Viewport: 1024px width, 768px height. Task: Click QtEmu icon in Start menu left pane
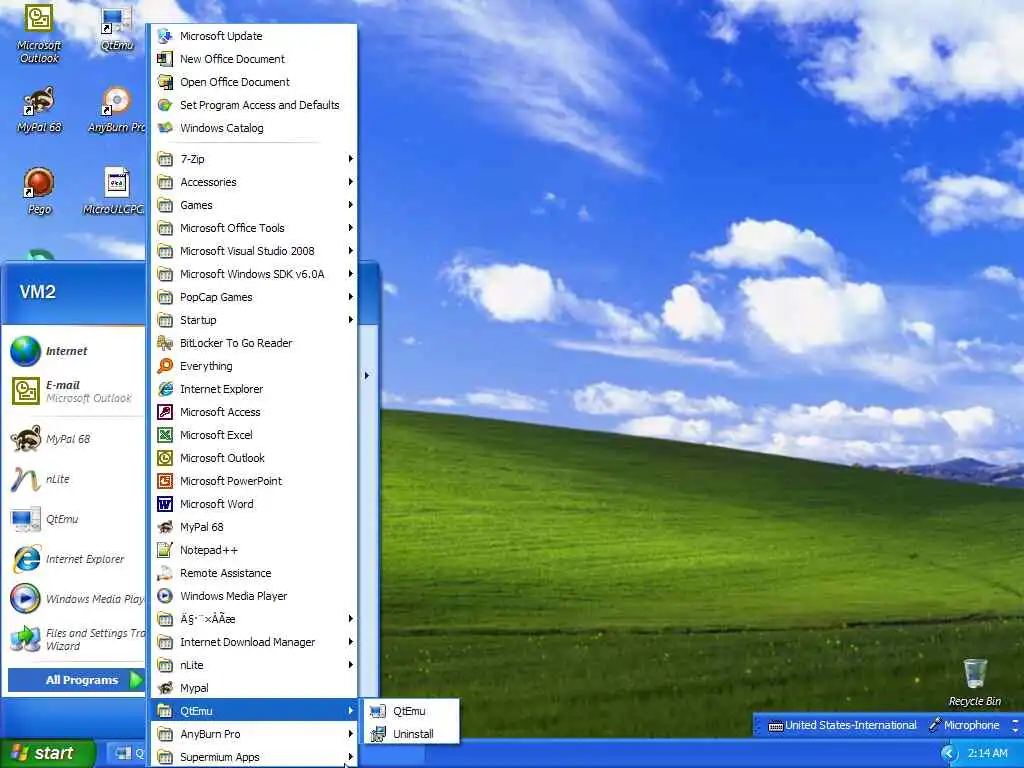pyautogui.click(x=25, y=519)
